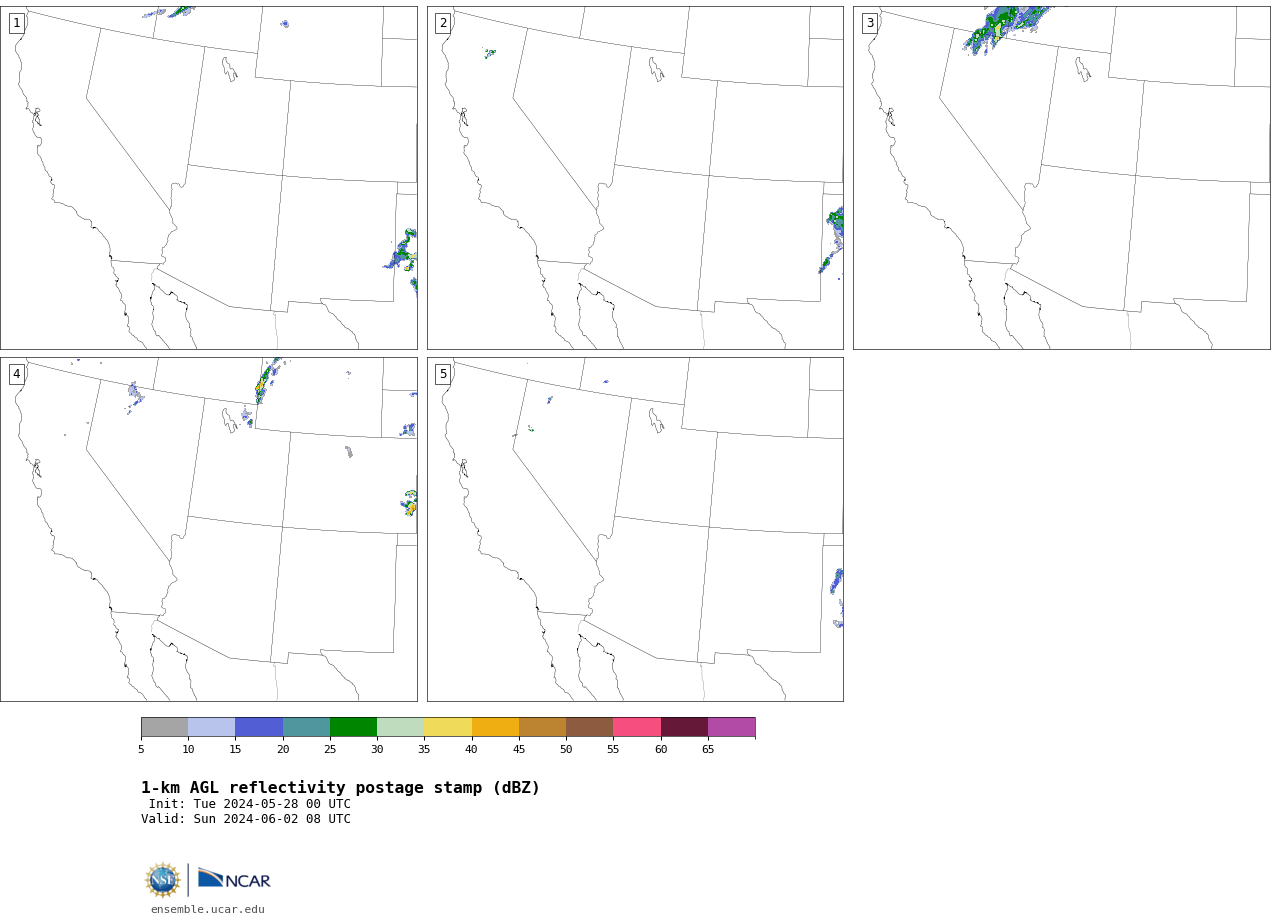This screenshot has height=920, width=1280.
Task: Click the pink 55-60 dBZ swatch
Action: click(637, 727)
